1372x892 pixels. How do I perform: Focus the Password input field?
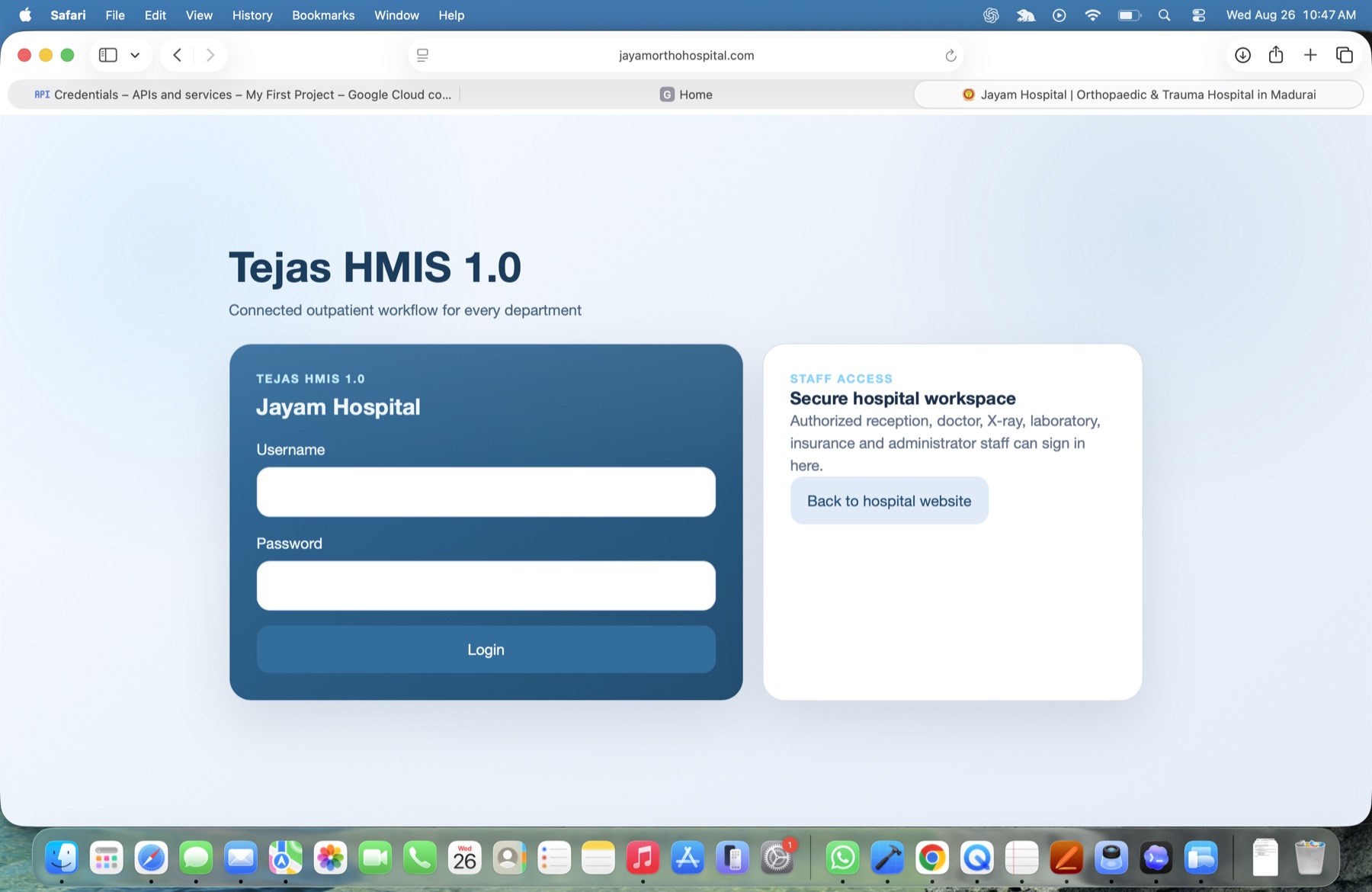(x=486, y=586)
